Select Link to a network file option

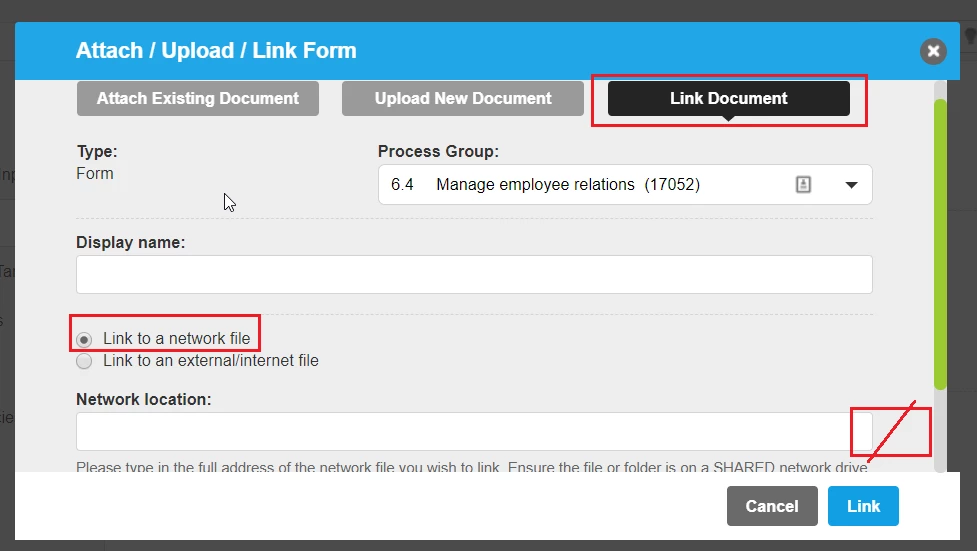(x=84, y=340)
